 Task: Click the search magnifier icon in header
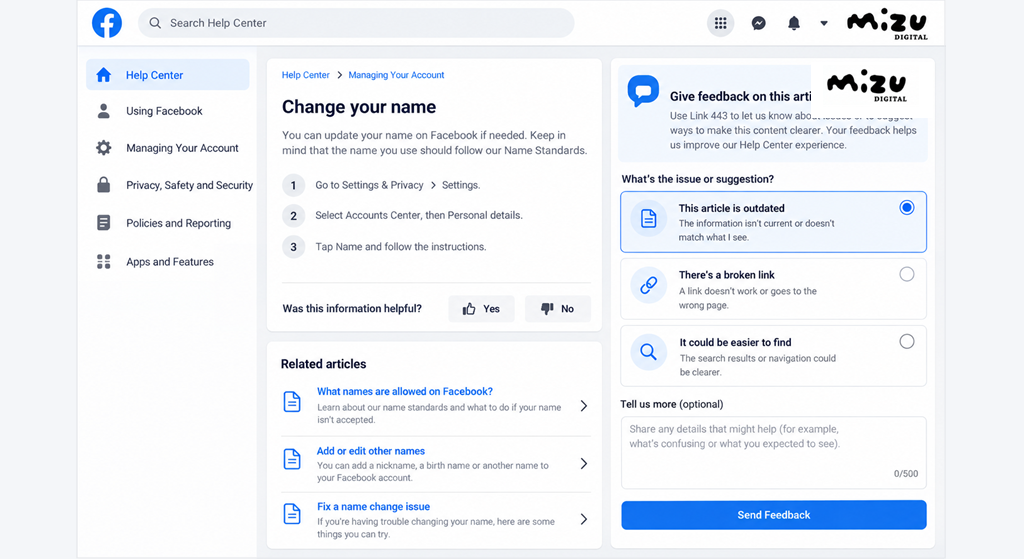tap(155, 23)
